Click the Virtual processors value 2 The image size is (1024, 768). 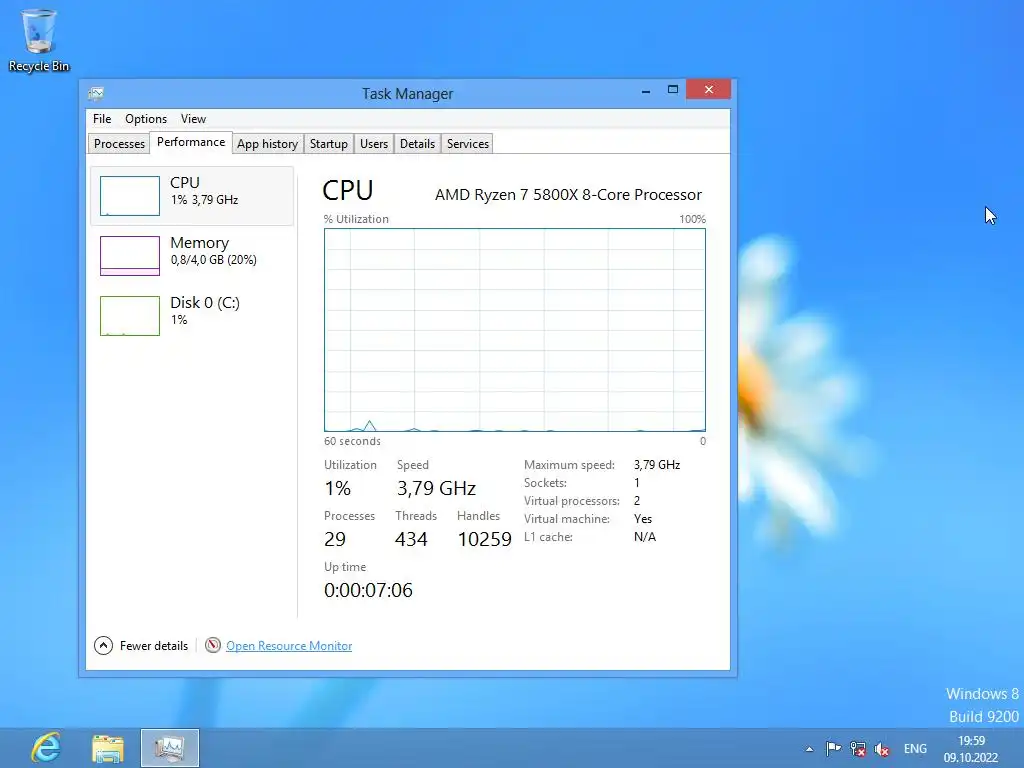tap(637, 501)
